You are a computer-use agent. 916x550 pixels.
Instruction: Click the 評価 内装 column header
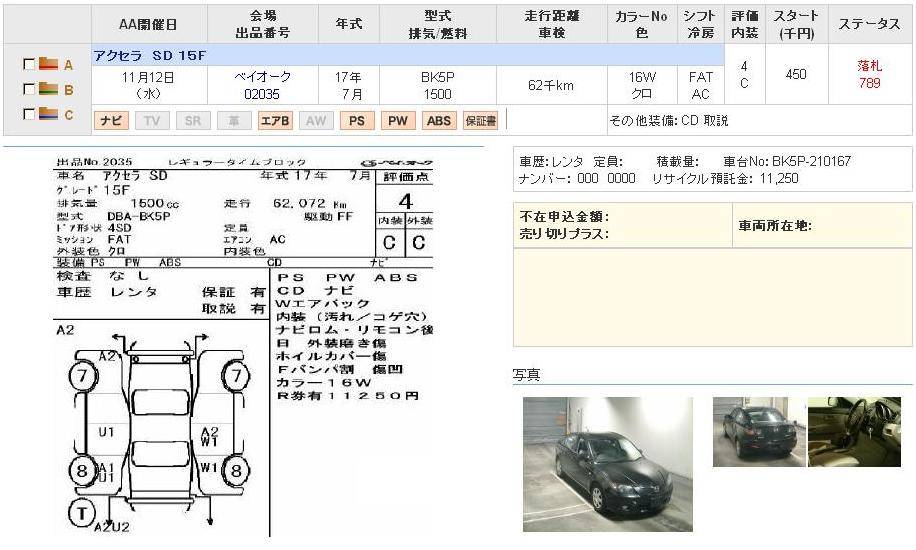[745, 24]
